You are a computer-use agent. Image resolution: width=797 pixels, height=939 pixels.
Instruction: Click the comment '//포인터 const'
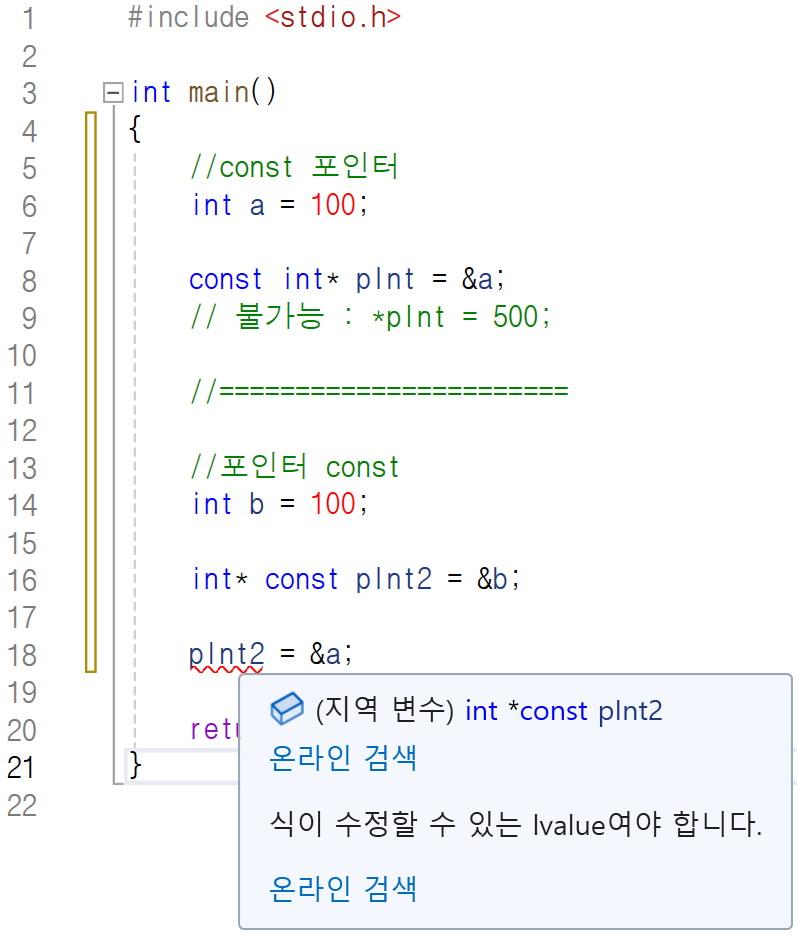[x=294, y=467]
